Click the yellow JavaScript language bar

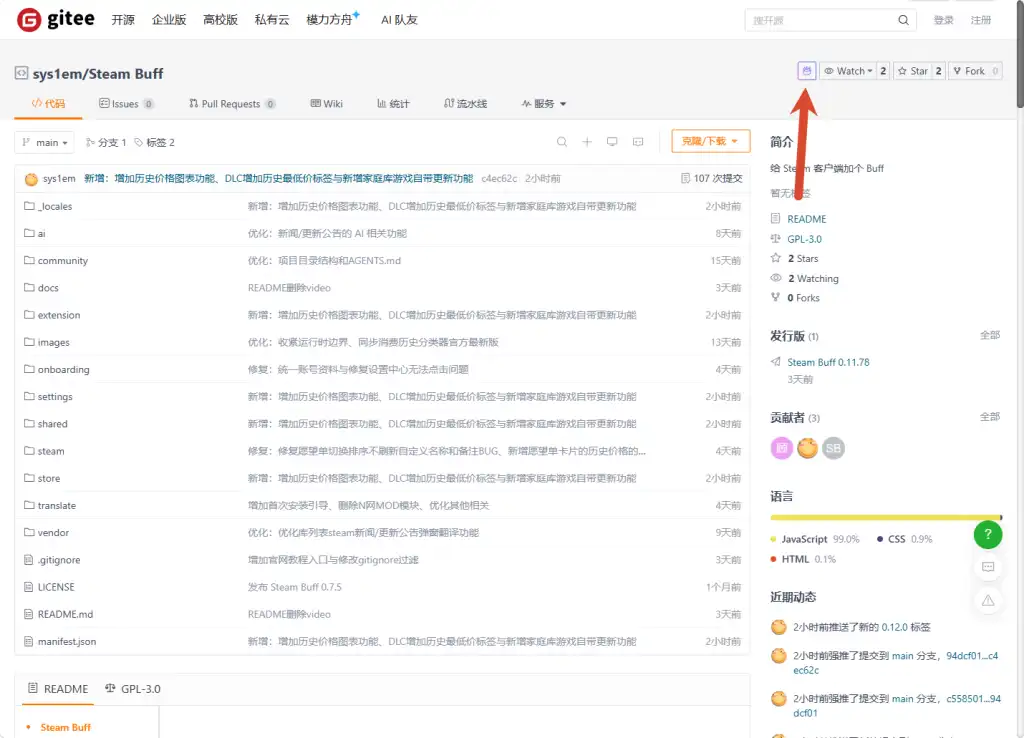point(884,517)
